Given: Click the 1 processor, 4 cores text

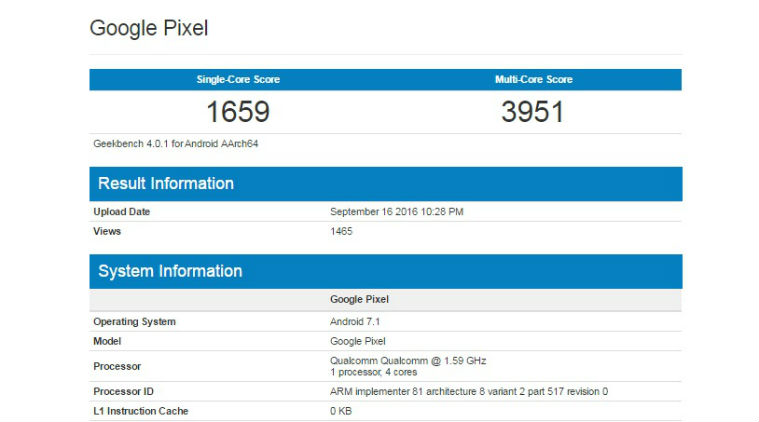Looking at the screenshot, I should click(x=373, y=372).
